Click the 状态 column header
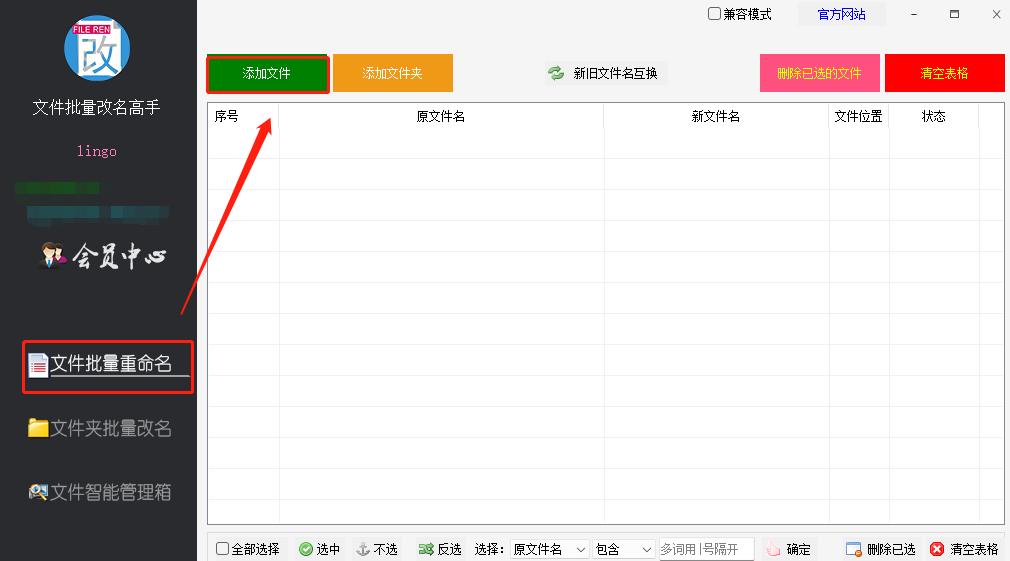 point(934,116)
